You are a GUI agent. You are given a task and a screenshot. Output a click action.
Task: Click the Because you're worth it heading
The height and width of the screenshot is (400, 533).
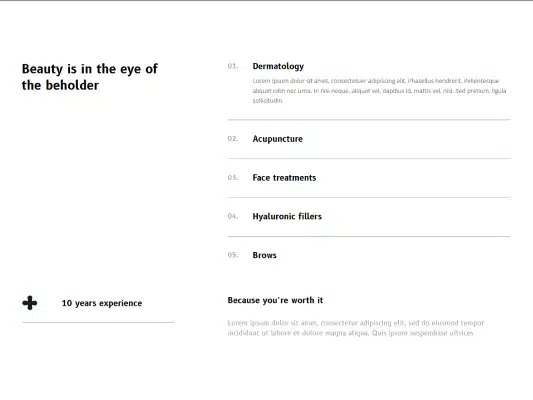[275, 300]
